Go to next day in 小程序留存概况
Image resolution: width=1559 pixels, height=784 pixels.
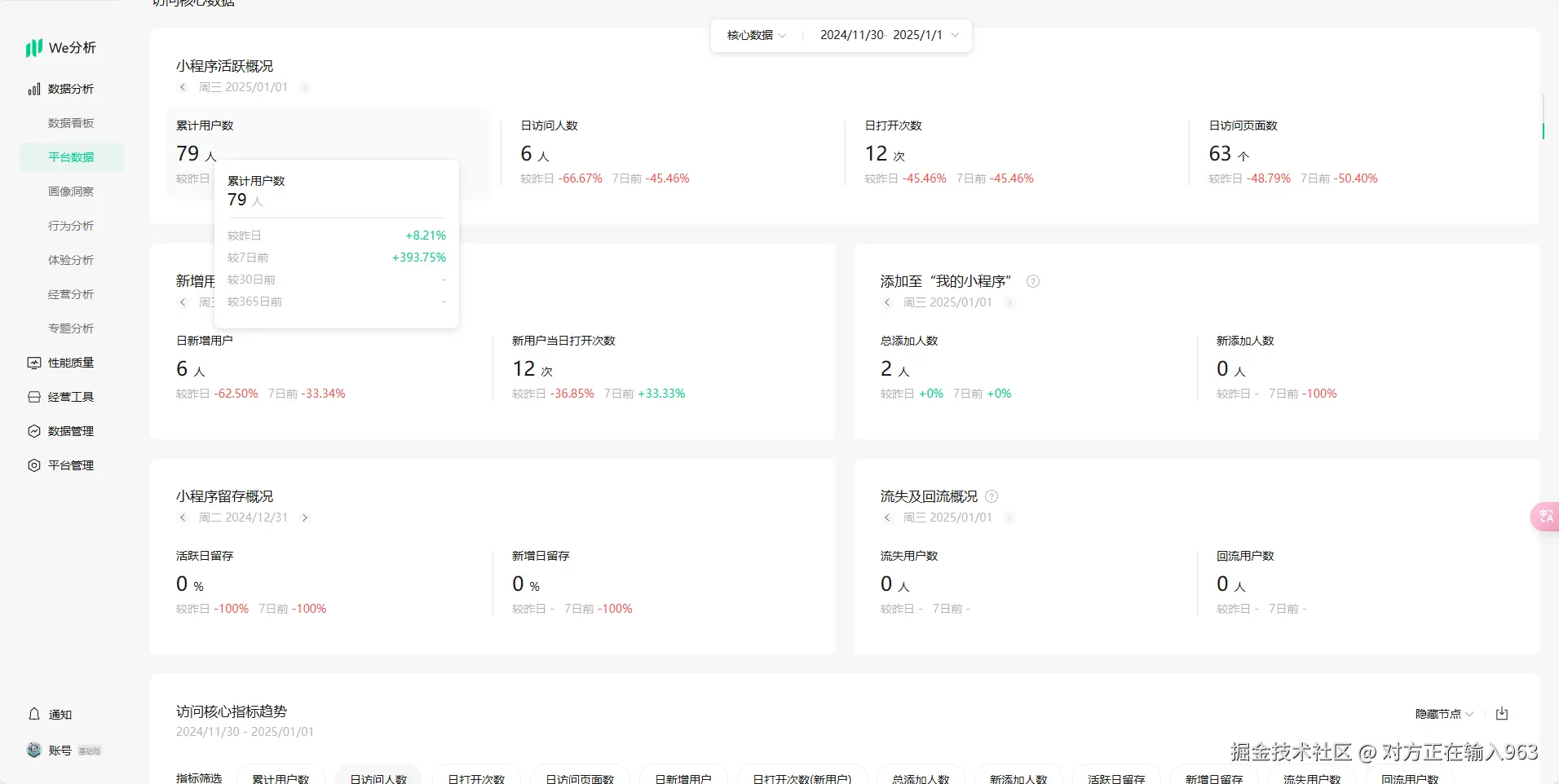[304, 518]
